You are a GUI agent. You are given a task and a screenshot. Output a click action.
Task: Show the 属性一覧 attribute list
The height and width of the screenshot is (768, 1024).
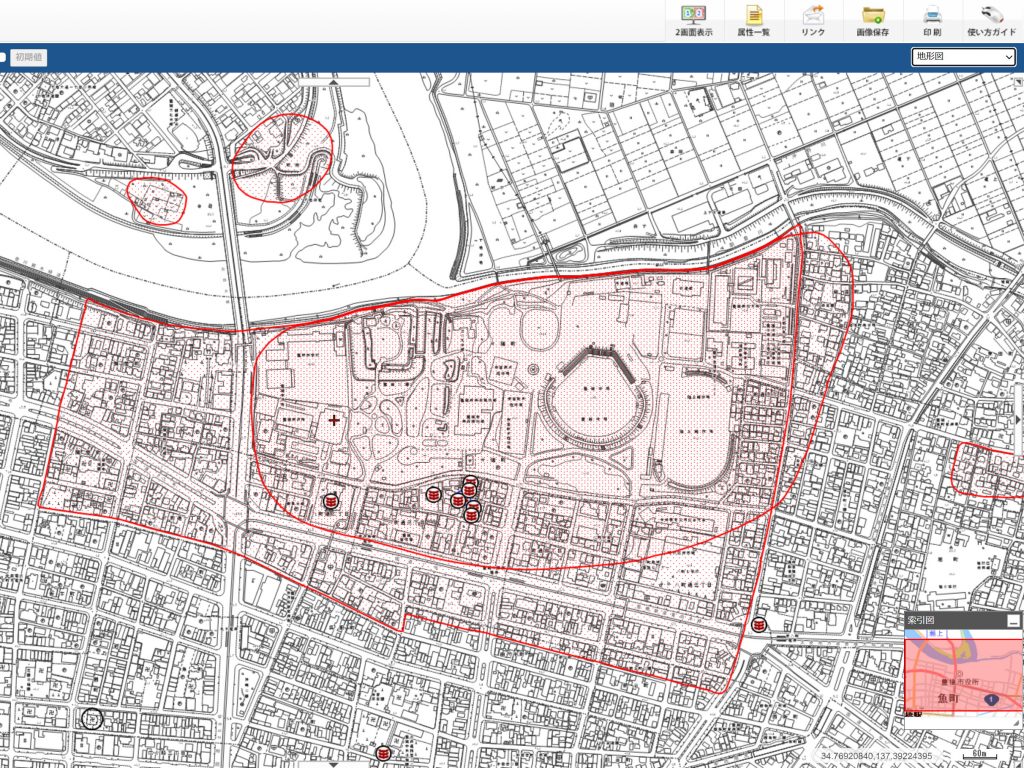click(754, 21)
